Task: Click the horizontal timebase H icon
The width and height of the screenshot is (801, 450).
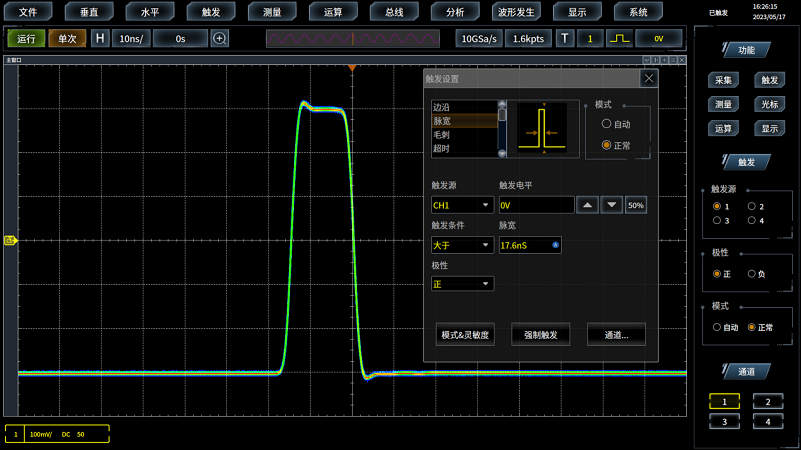Action: click(x=100, y=38)
